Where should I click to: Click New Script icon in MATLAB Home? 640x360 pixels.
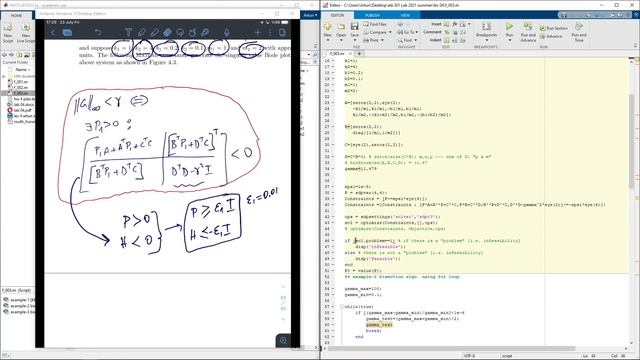[x=8, y=28]
